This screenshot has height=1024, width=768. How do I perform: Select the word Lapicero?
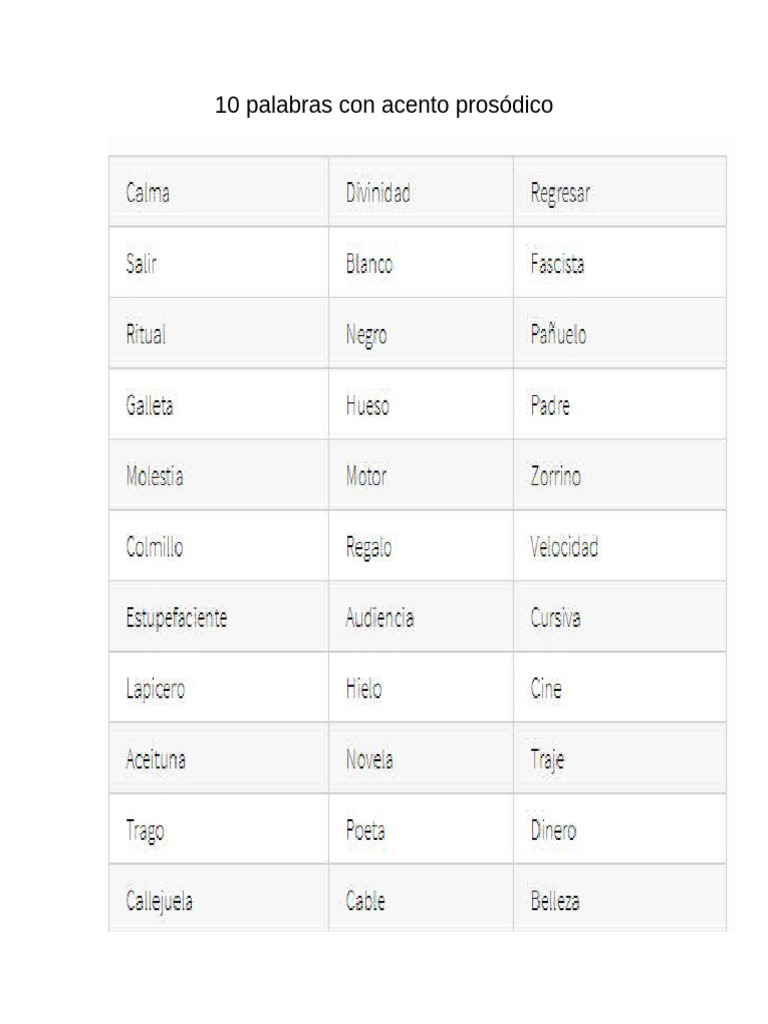click(x=155, y=689)
